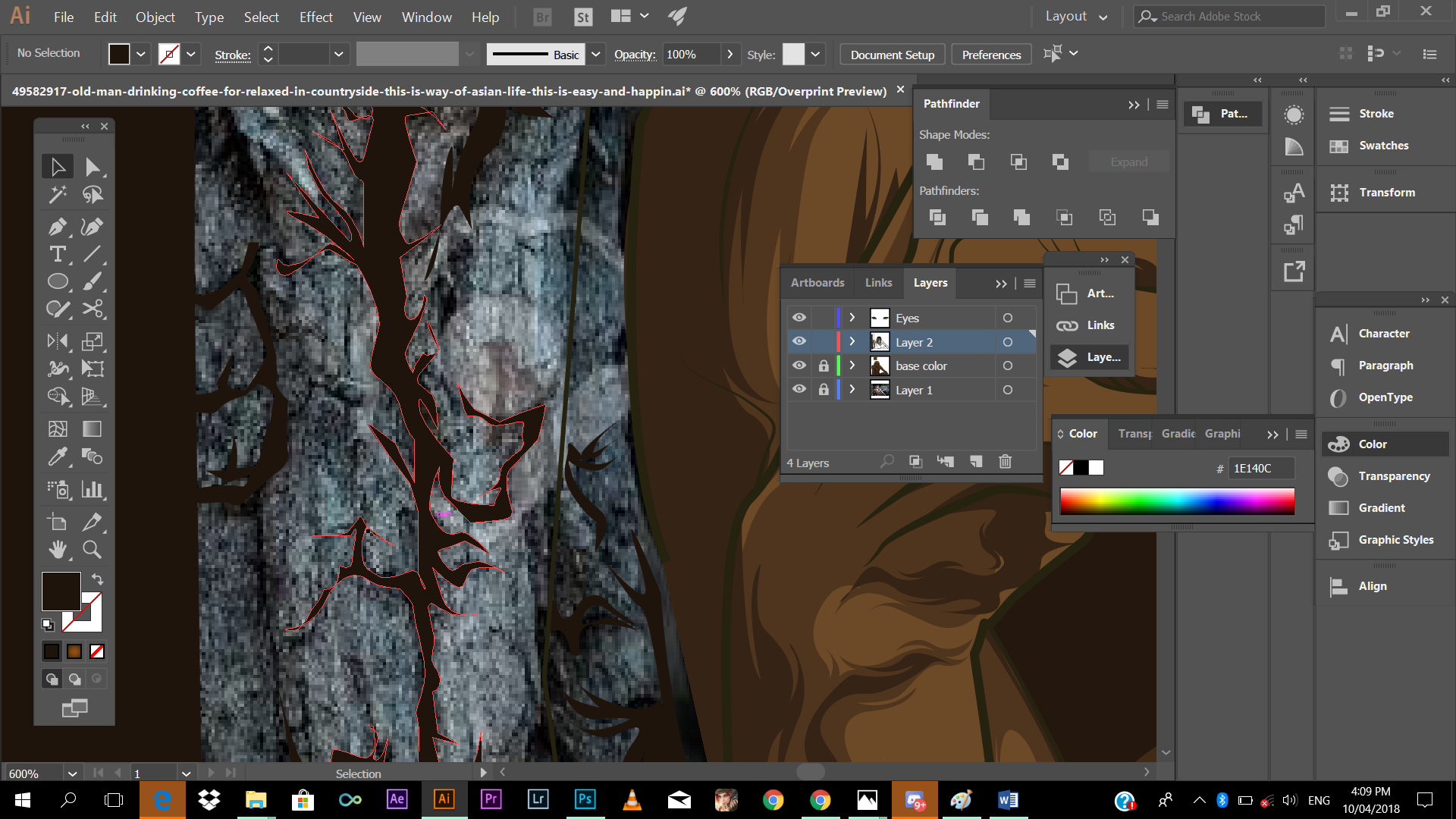Click the Divide pathfinder icon

[937, 218]
